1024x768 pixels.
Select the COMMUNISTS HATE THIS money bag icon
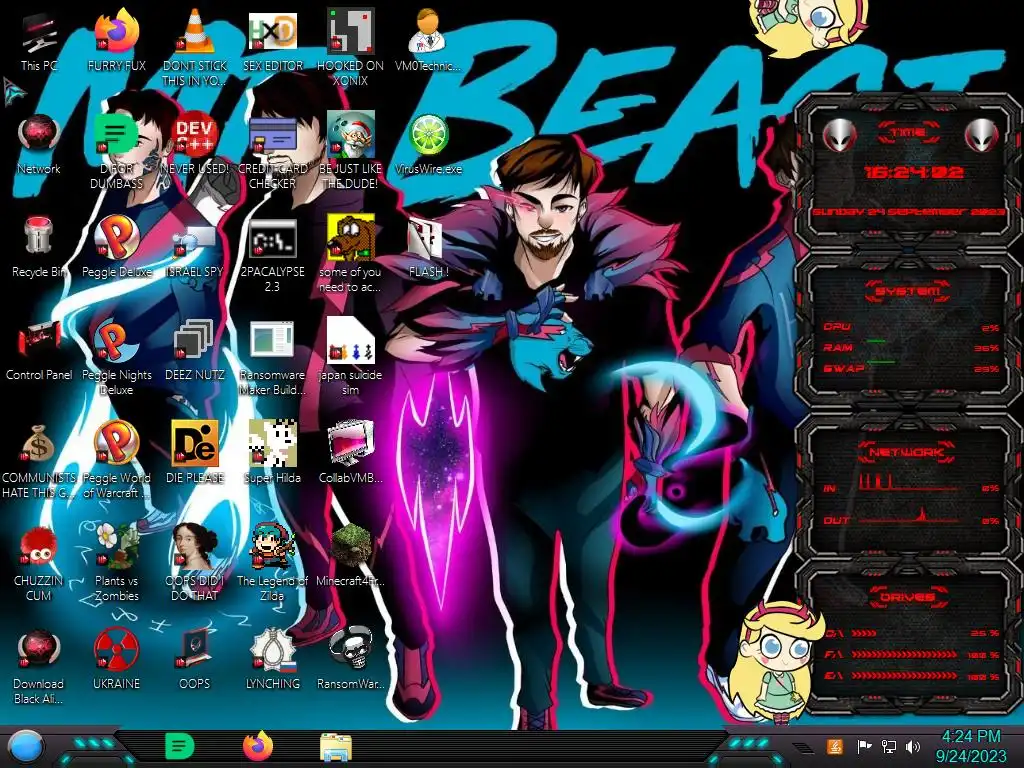(39, 460)
